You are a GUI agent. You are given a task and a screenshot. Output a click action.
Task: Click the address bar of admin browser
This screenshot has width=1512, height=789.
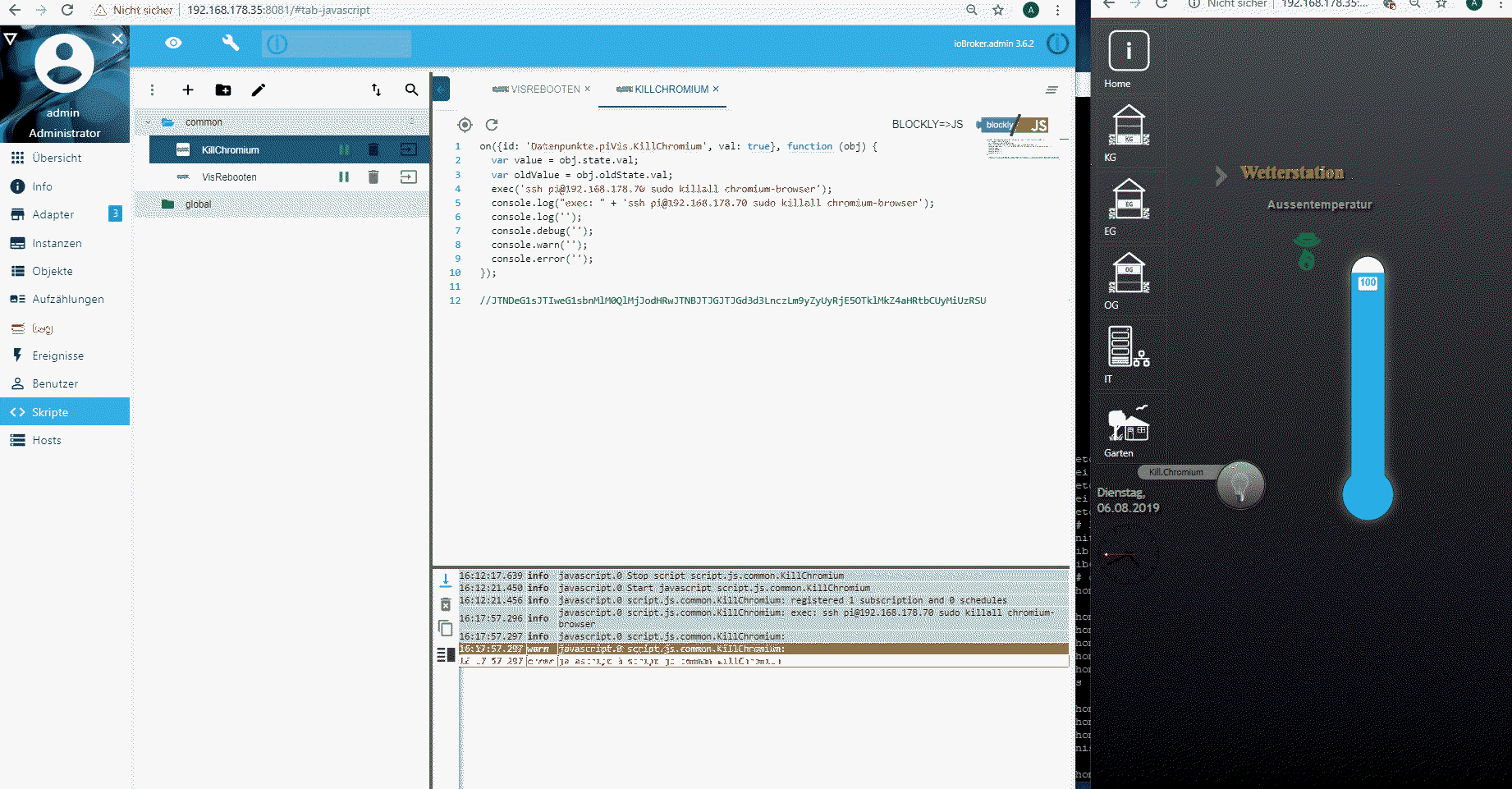click(x=525, y=10)
